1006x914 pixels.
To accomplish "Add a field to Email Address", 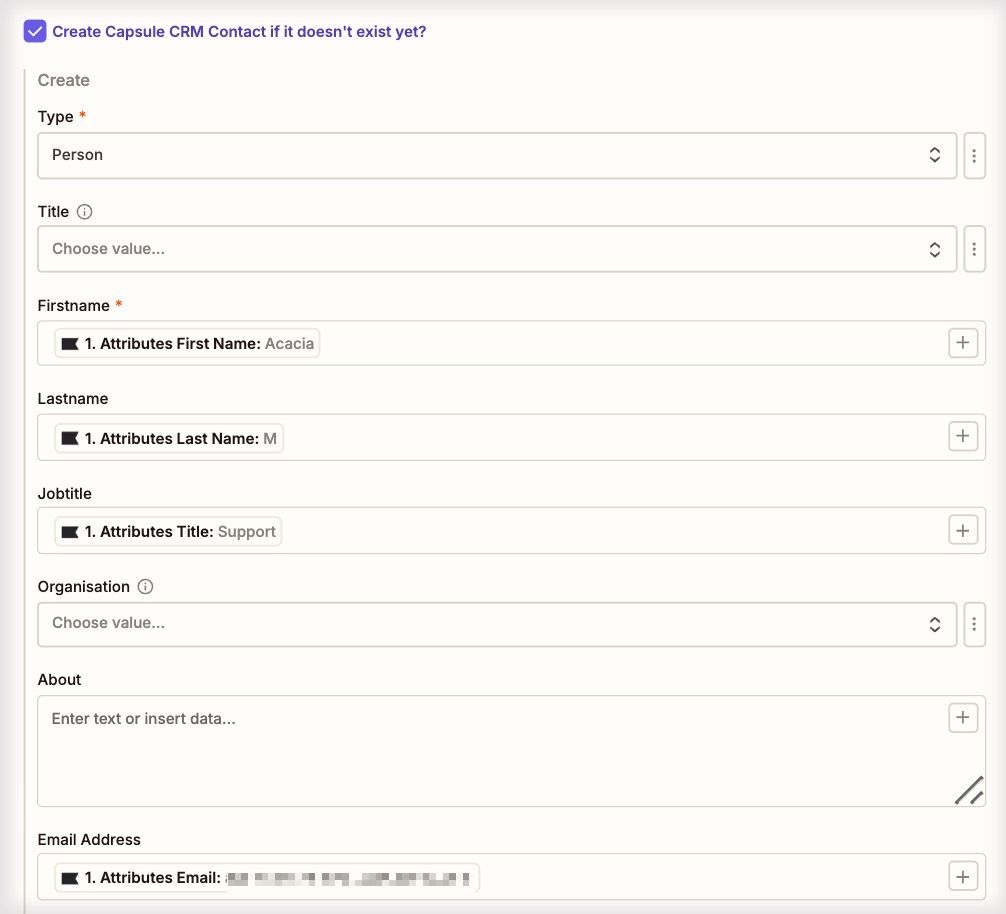I will [x=962, y=875].
